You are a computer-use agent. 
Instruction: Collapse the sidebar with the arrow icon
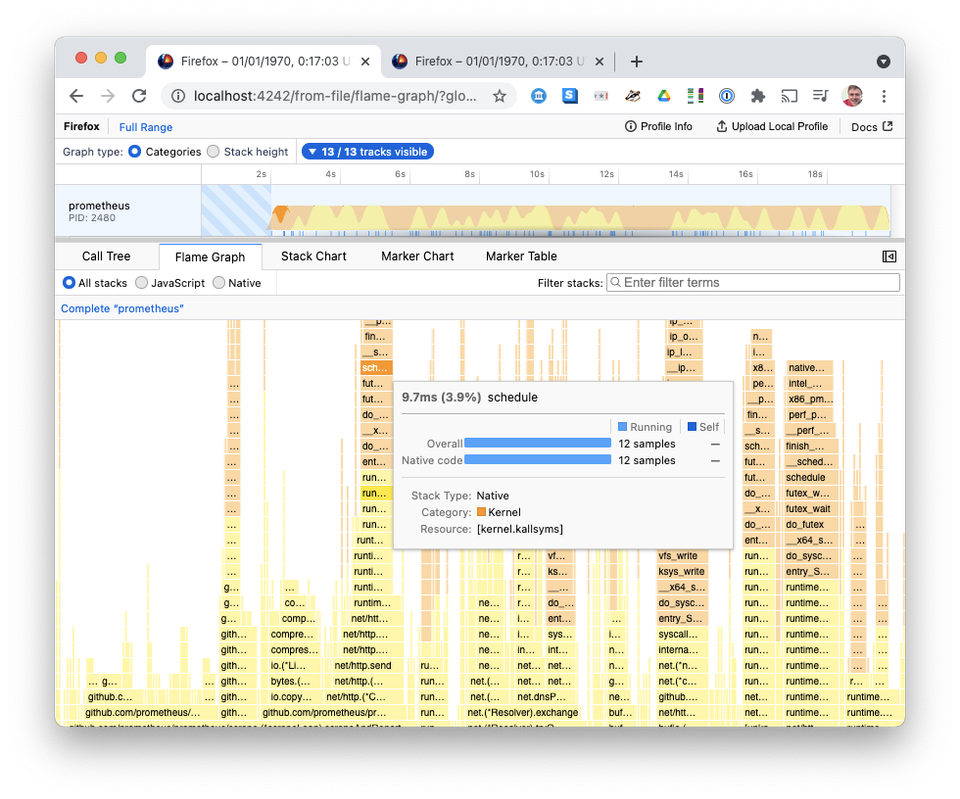coord(888,256)
